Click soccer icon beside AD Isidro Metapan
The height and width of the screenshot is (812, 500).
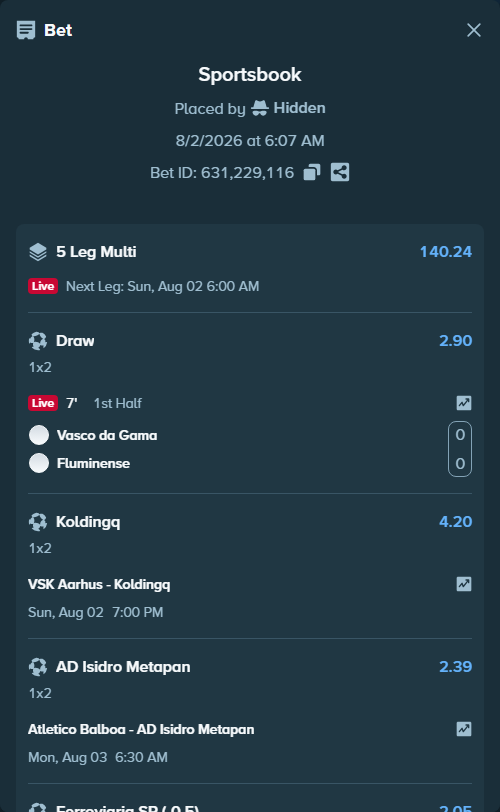[x=38, y=667]
